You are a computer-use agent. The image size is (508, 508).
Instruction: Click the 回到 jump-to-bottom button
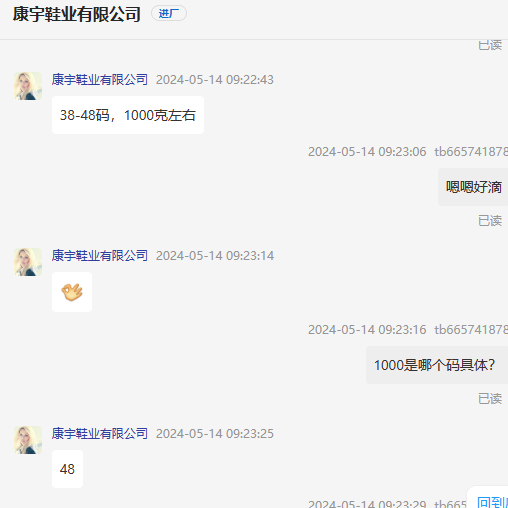[491, 502]
